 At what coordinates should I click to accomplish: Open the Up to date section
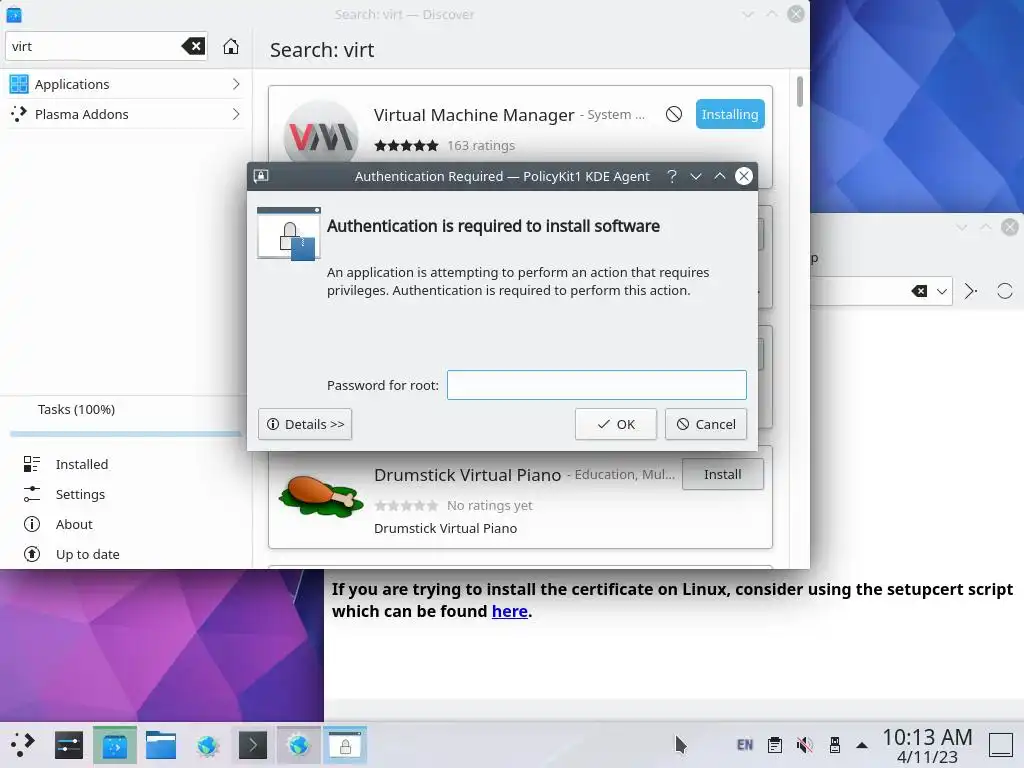[88, 554]
